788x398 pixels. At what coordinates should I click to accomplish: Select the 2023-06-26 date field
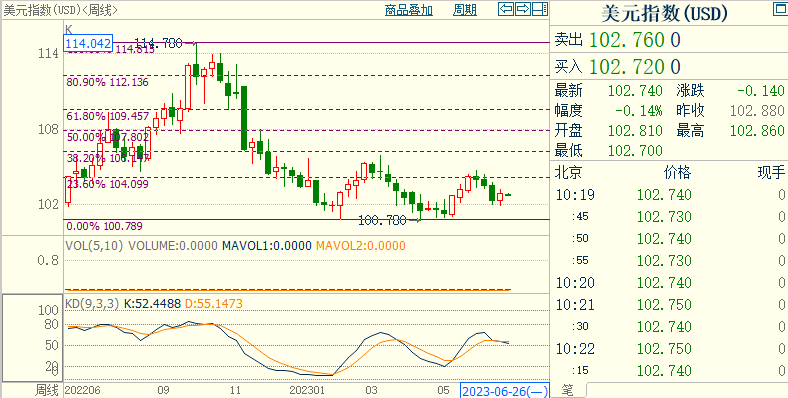[505, 390]
